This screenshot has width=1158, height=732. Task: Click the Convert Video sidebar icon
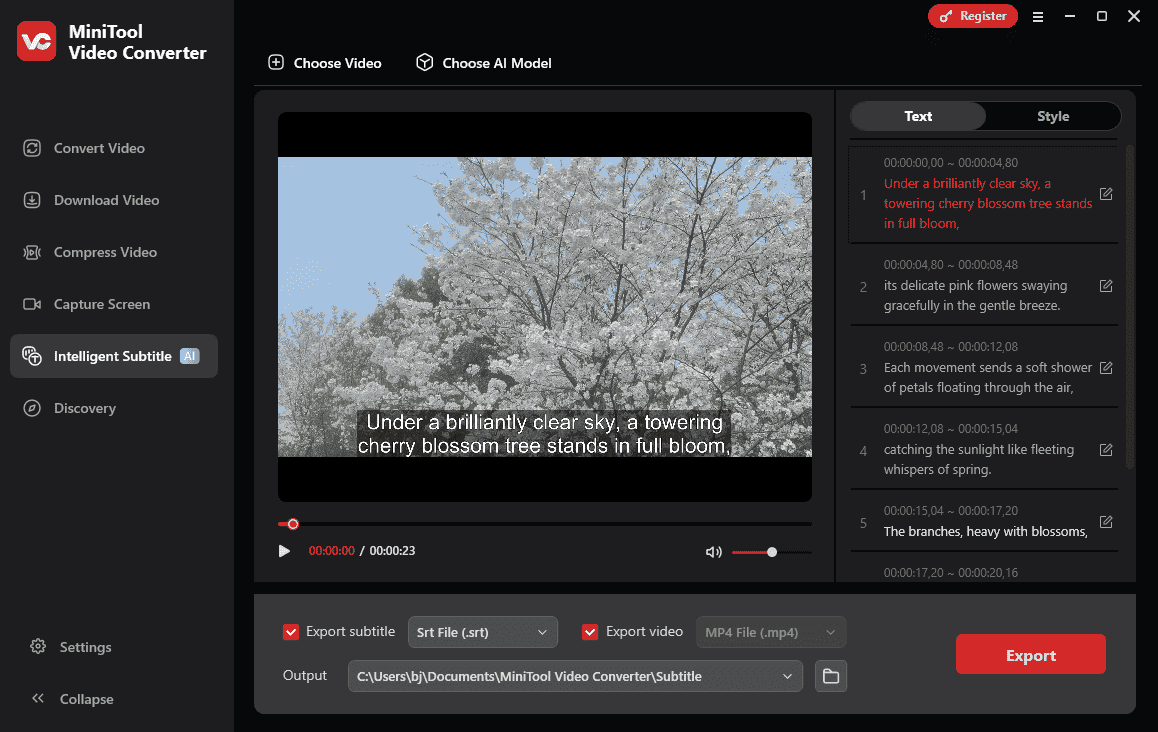click(x=32, y=148)
